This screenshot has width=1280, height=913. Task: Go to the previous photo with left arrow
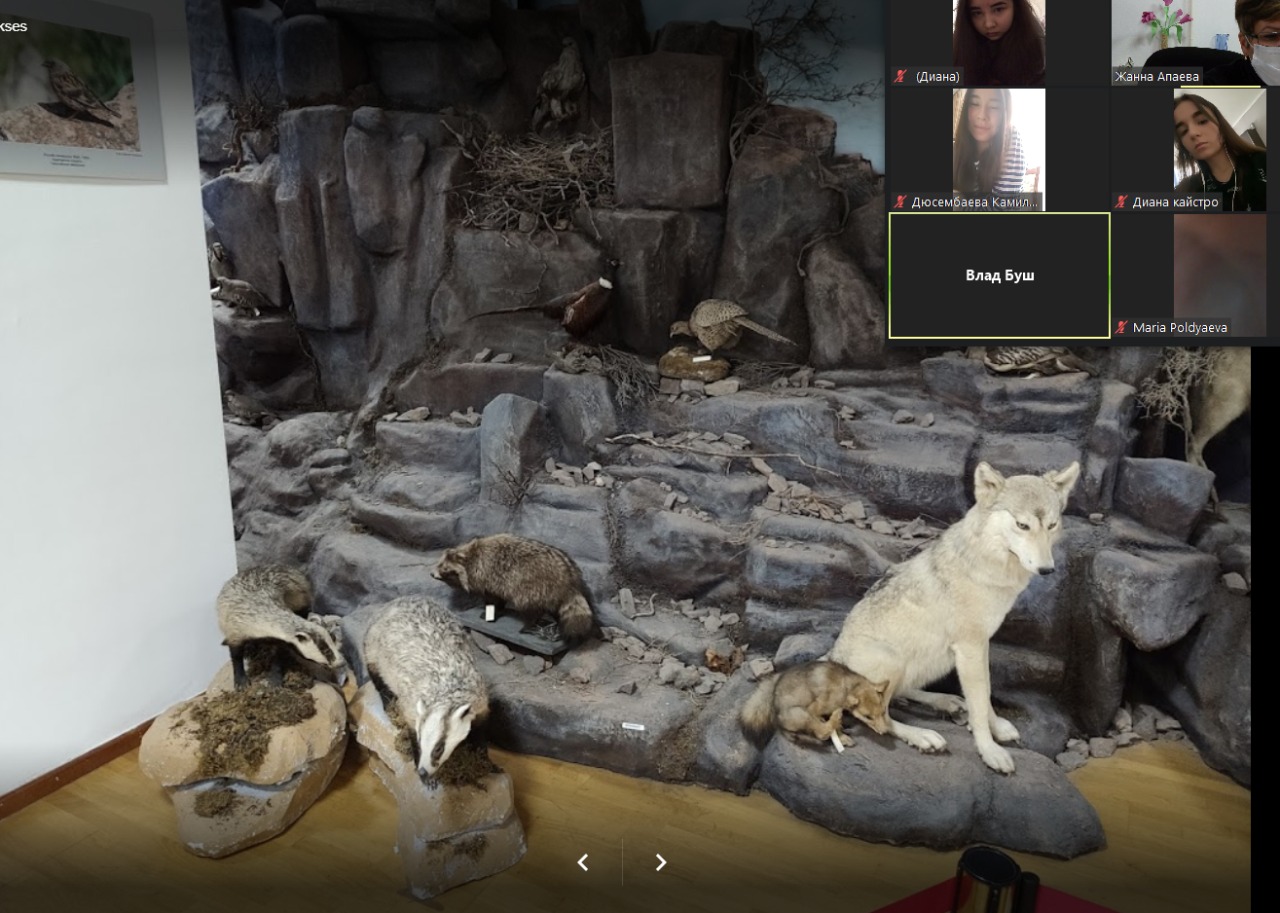(583, 862)
